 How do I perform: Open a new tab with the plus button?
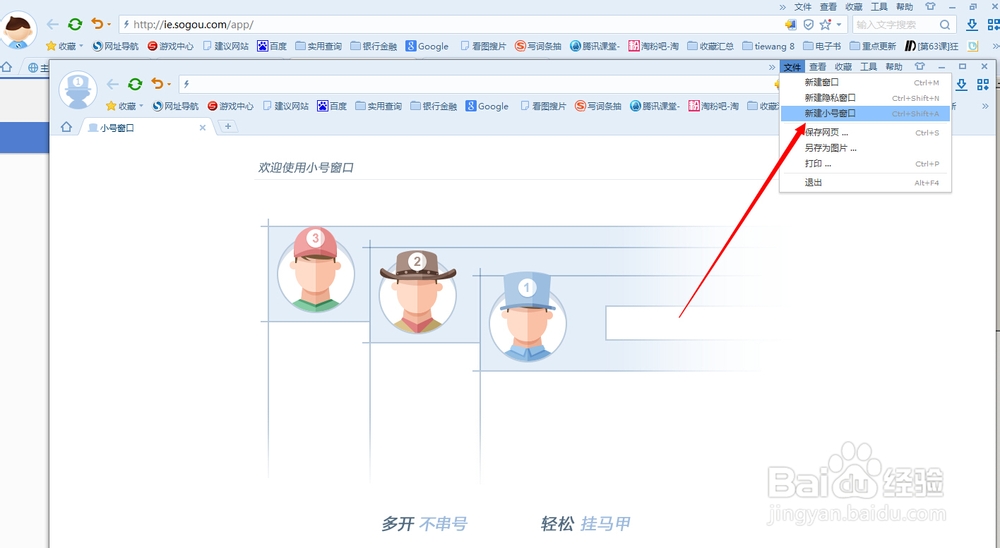228,127
